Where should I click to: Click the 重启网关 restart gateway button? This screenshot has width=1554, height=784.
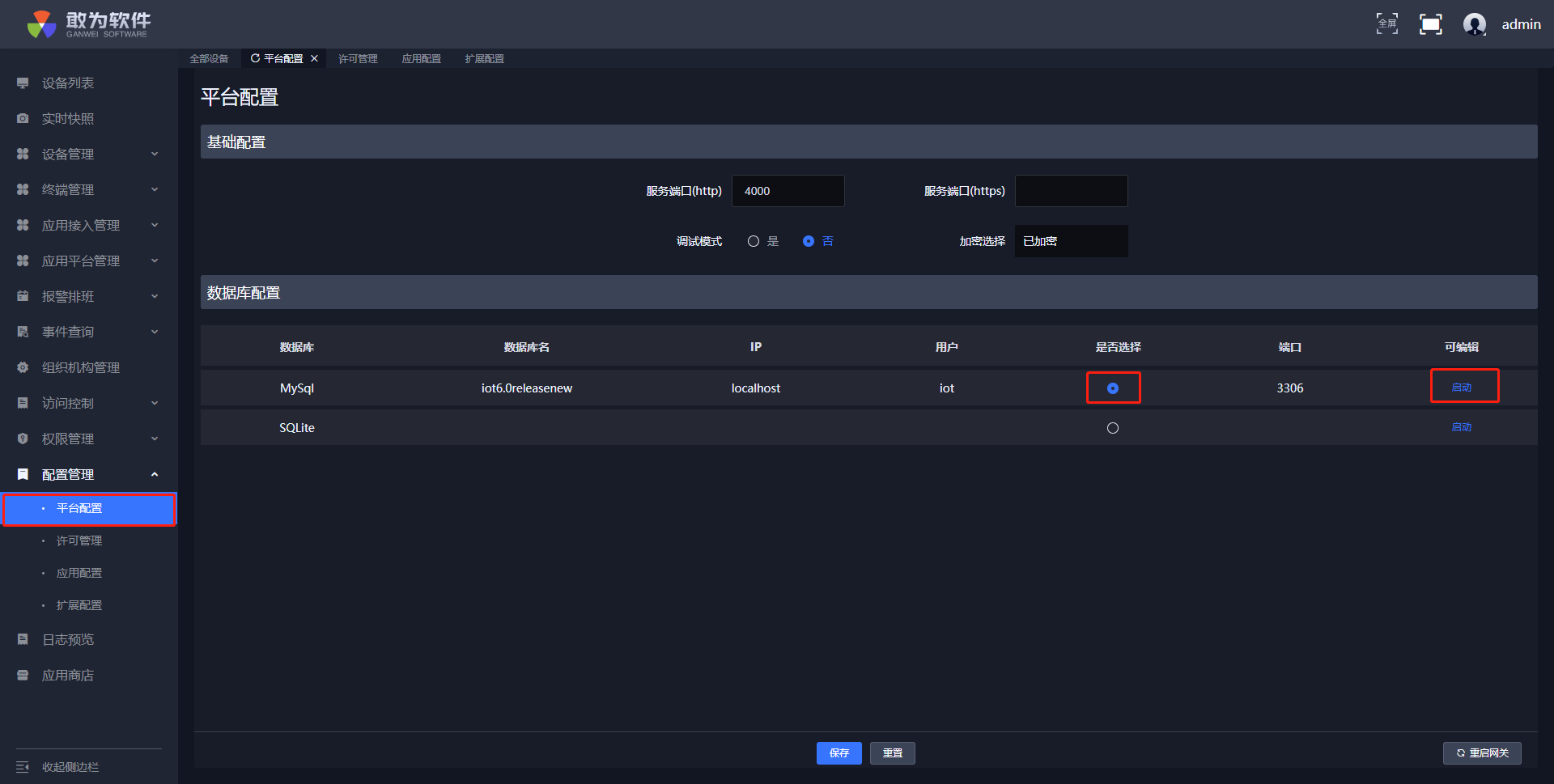1482,753
